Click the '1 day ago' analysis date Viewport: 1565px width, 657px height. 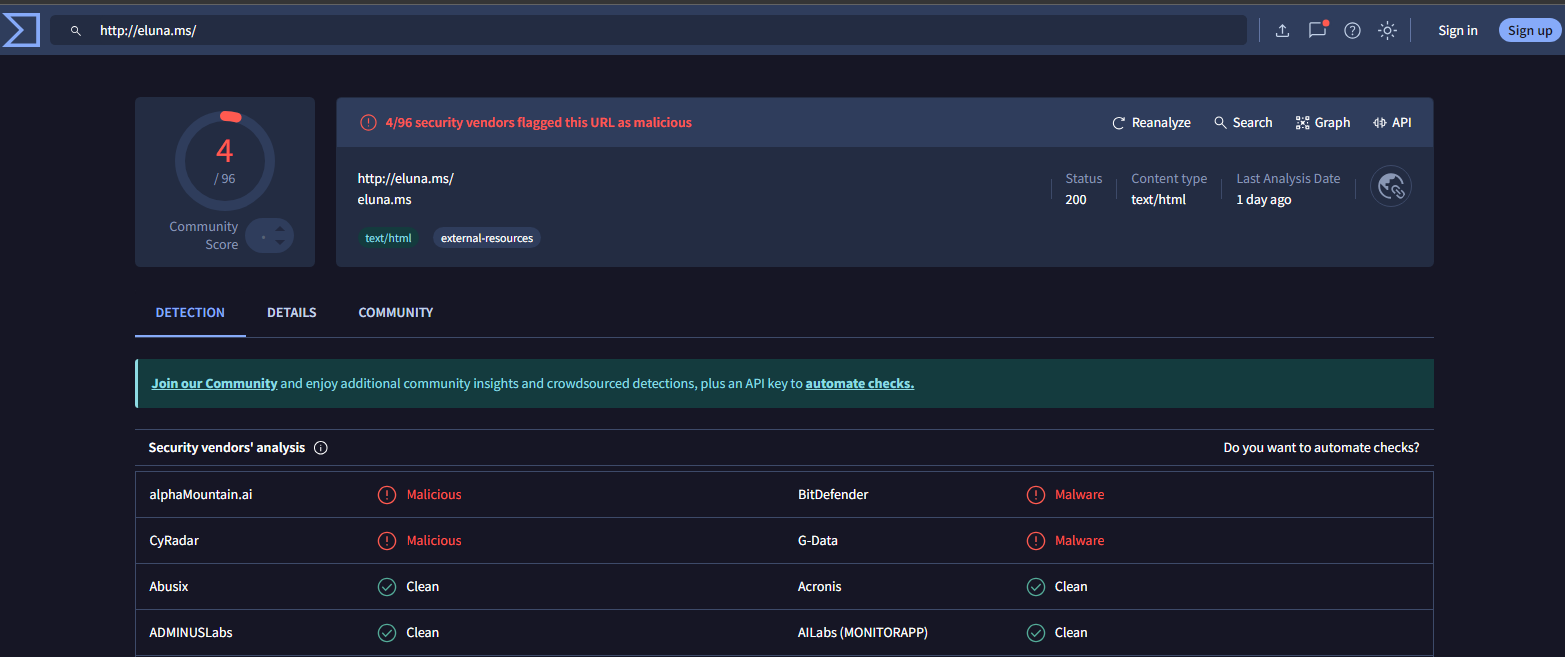point(1264,200)
